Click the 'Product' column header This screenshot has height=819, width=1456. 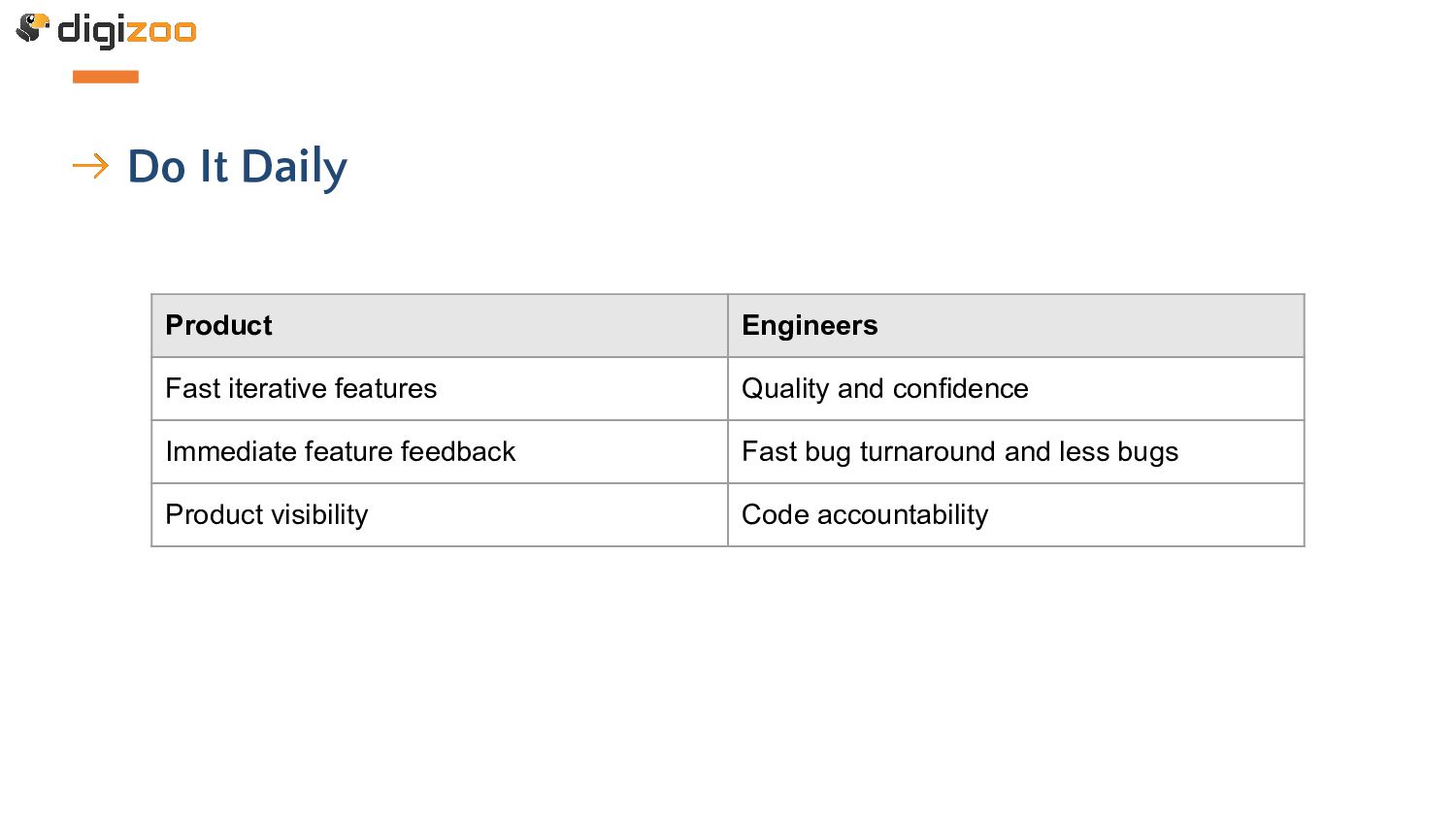click(440, 326)
